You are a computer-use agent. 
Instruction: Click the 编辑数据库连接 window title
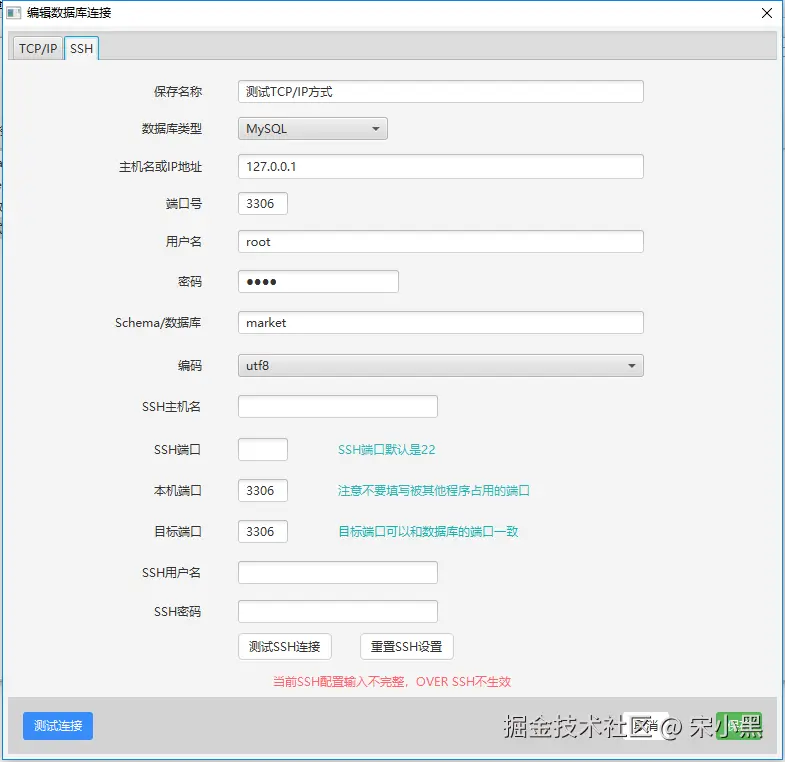click(x=69, y=13)
